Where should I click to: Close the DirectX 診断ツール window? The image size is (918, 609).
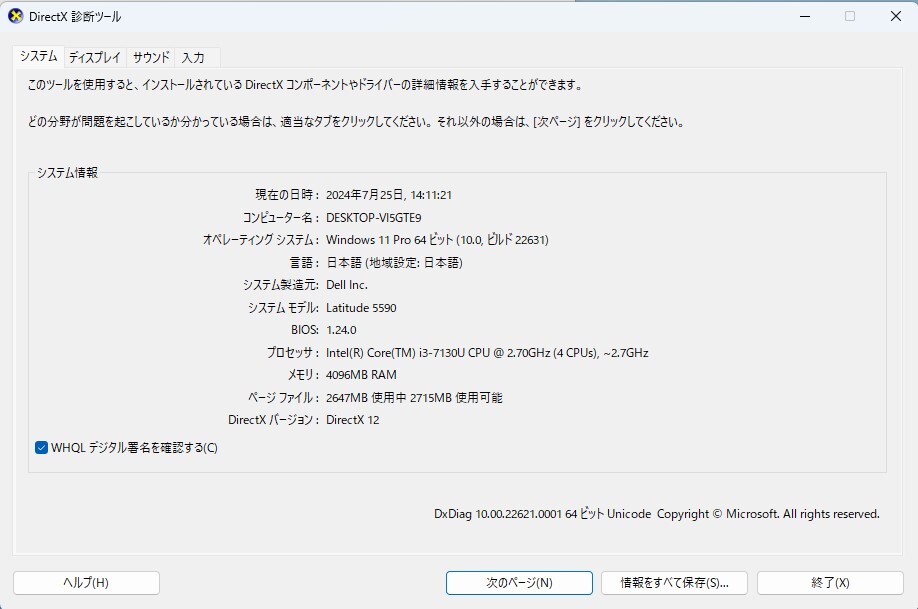(896, 16)
